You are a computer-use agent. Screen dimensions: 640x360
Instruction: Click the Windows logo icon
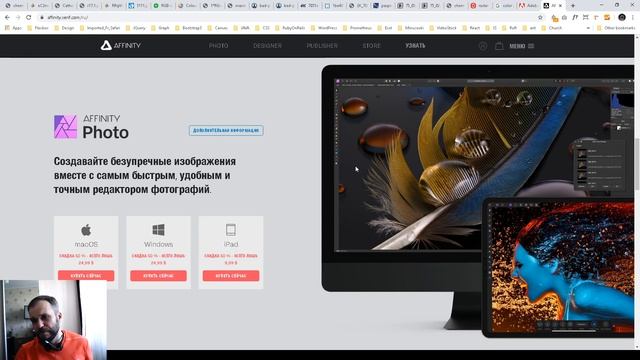(158, 230)
